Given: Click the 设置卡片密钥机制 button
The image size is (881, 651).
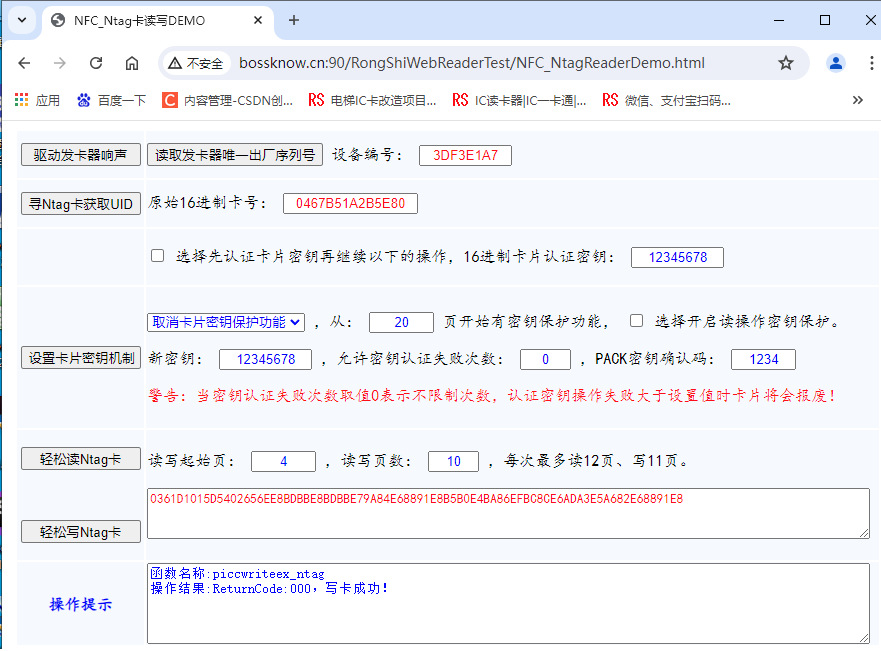Looking at the screenshot, I should coord(80,358).
